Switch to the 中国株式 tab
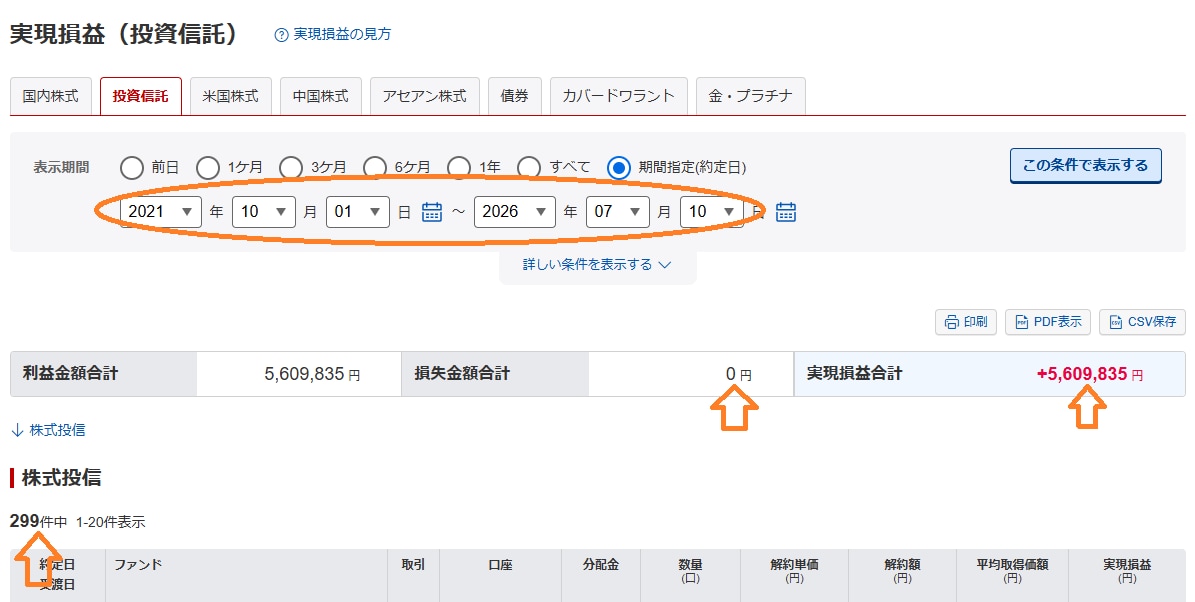1195x602 pixels. coord(321,96)
